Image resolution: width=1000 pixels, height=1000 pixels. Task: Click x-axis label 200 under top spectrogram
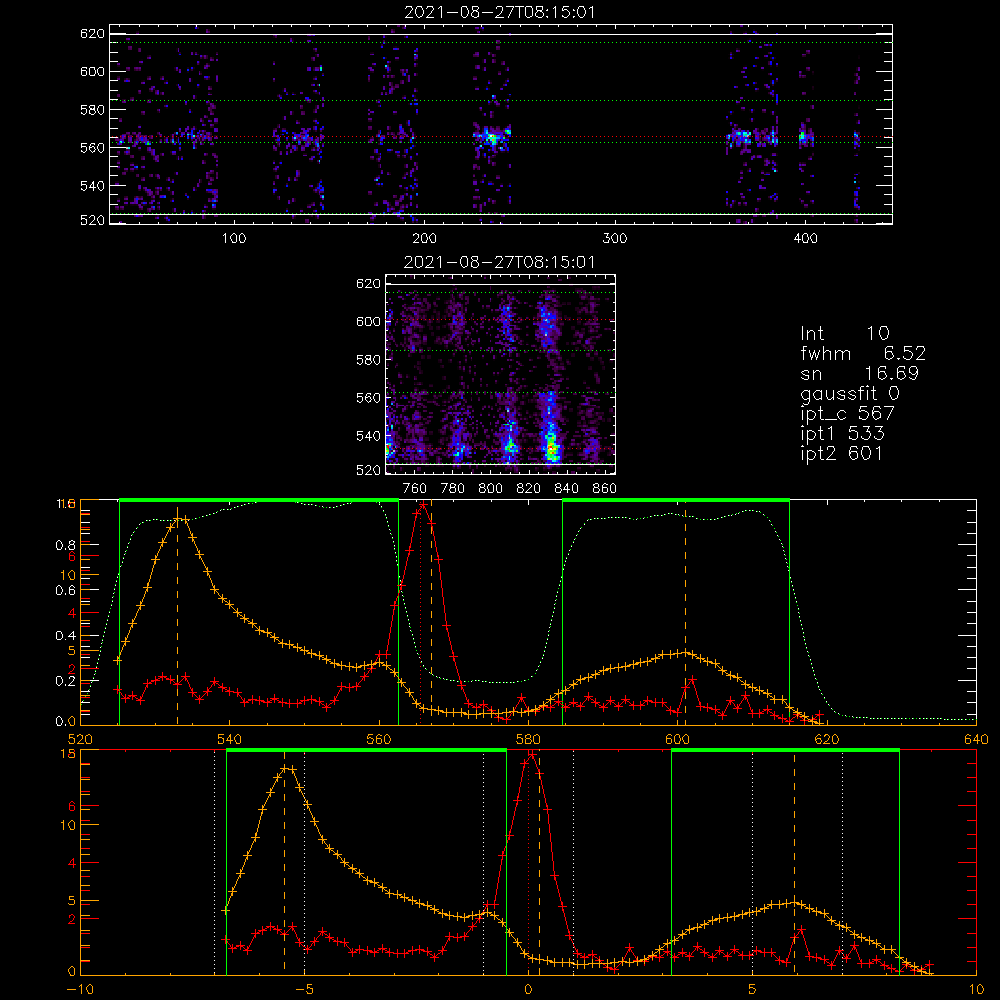pyautogui.click(x=425, y=239)
